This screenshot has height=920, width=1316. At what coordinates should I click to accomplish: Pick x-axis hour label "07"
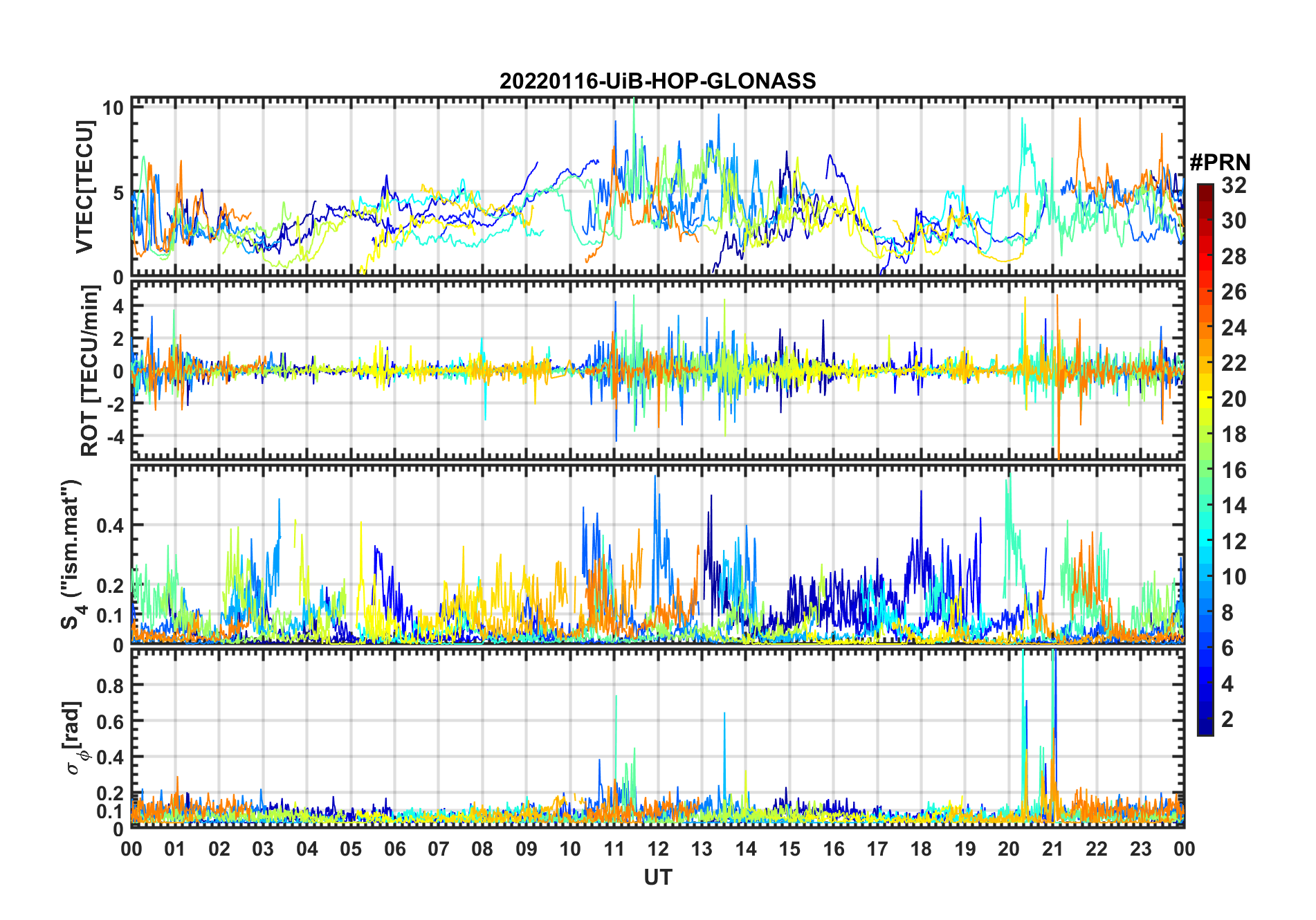439,849
